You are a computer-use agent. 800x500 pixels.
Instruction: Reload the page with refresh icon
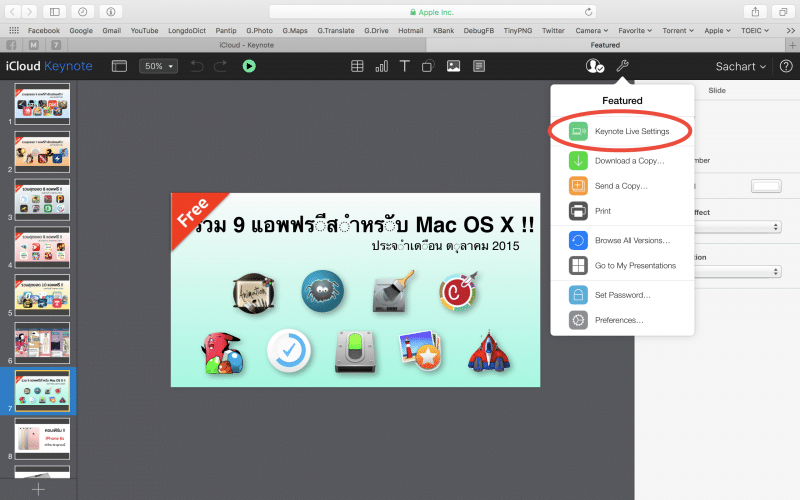pos(588,12)
